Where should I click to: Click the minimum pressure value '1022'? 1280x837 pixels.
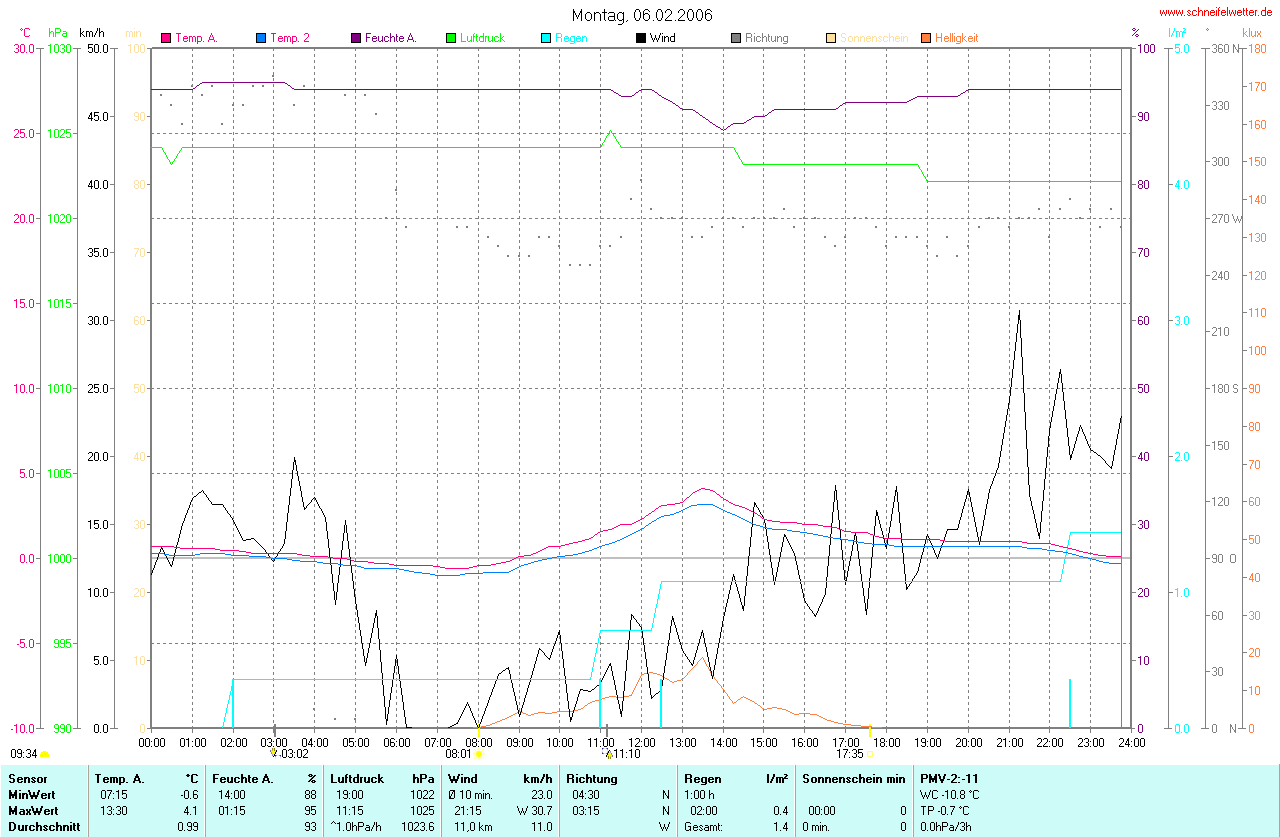[421, 795]
